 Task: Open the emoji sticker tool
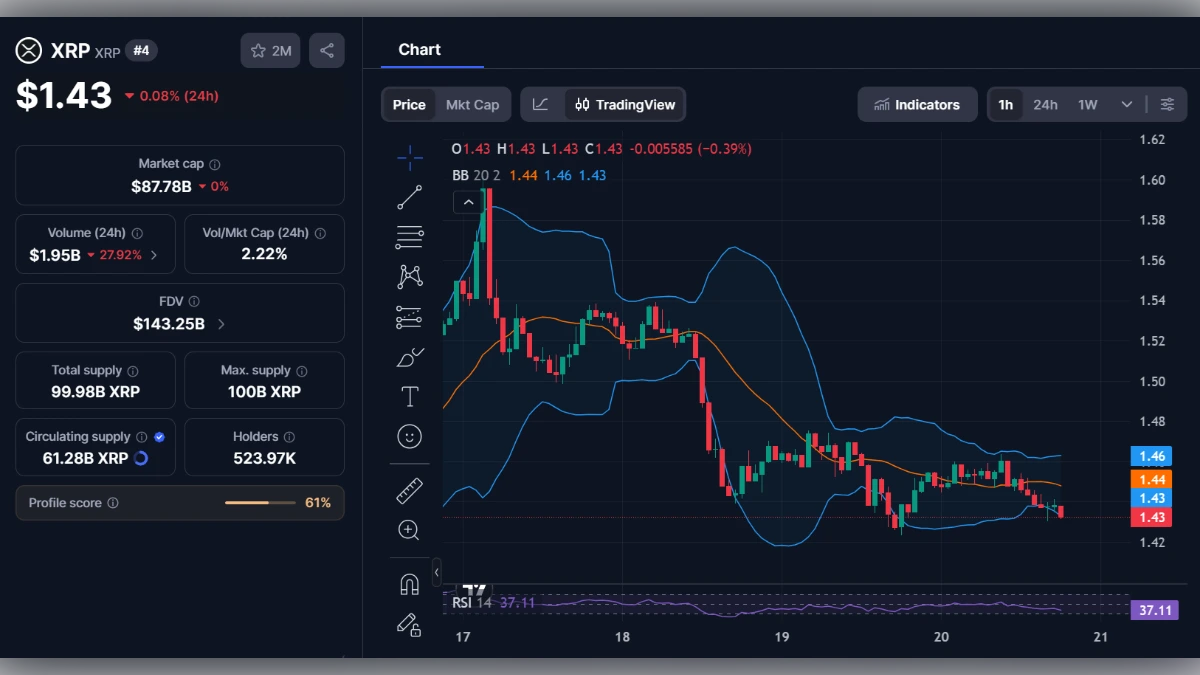(409, 436)
